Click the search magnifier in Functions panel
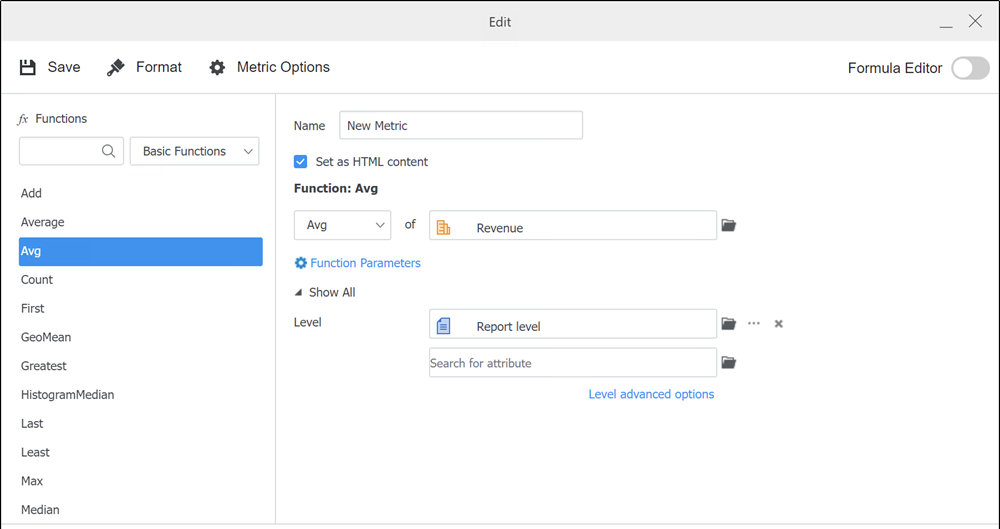1000x529 pixels. (108, 151)
